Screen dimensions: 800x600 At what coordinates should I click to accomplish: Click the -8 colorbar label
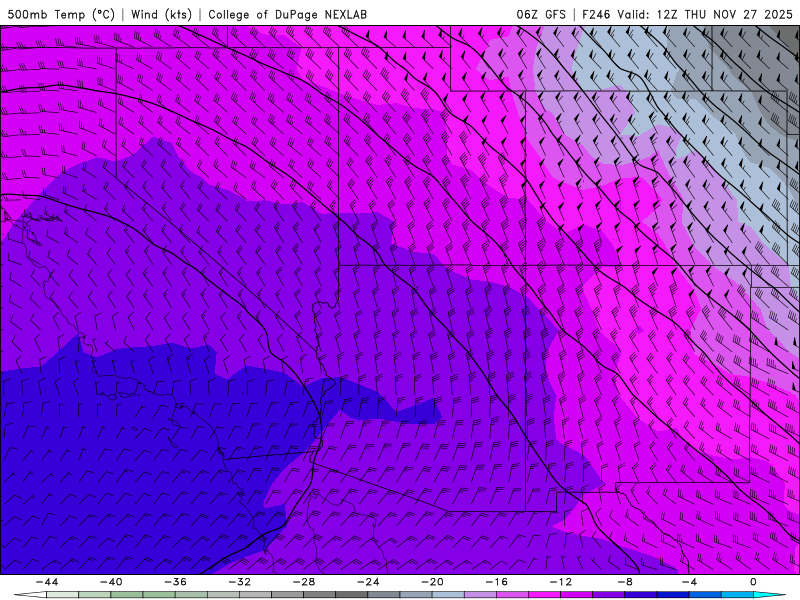click(626, 582)
